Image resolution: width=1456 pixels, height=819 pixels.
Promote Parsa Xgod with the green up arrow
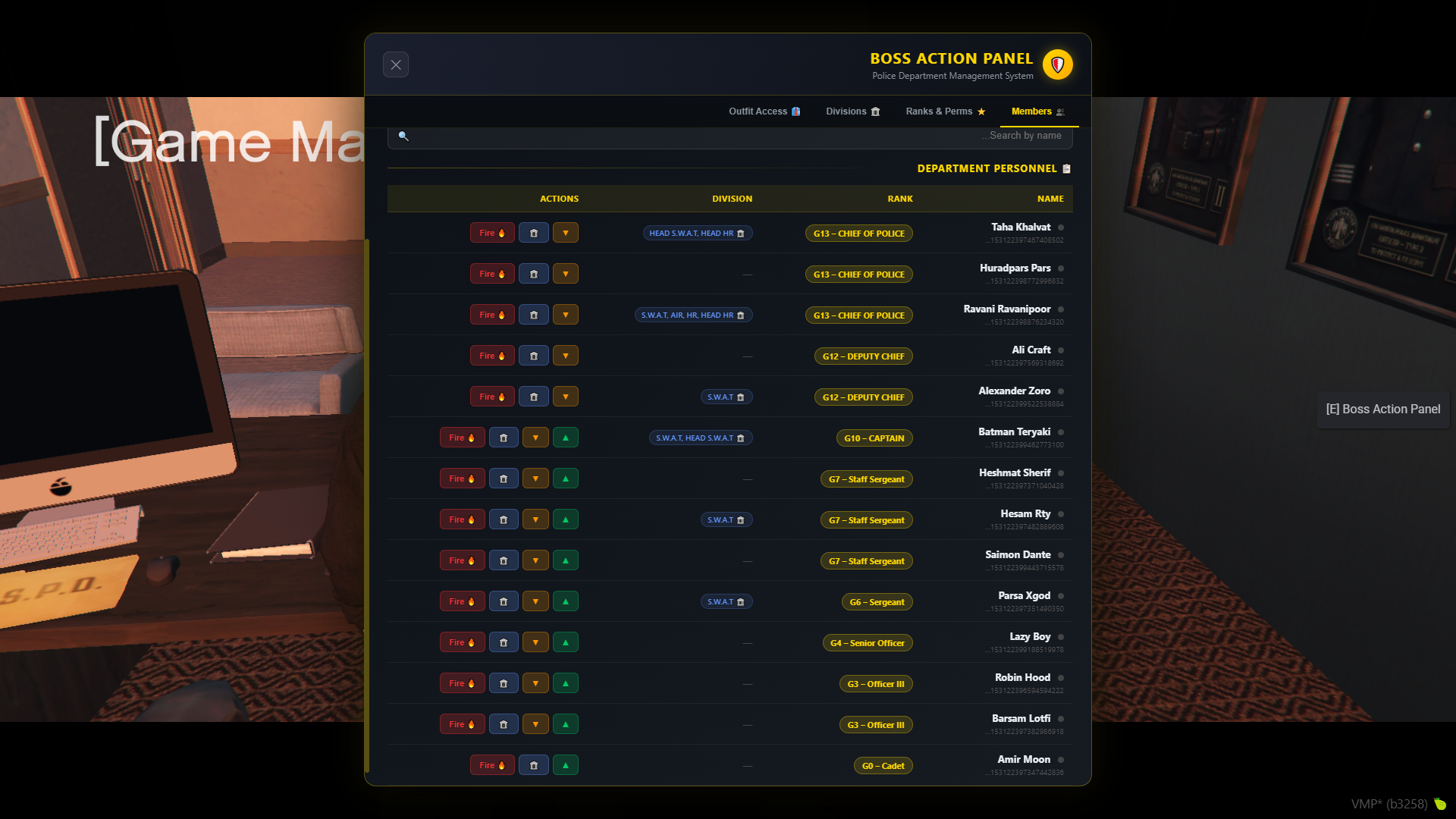point(566,601)
